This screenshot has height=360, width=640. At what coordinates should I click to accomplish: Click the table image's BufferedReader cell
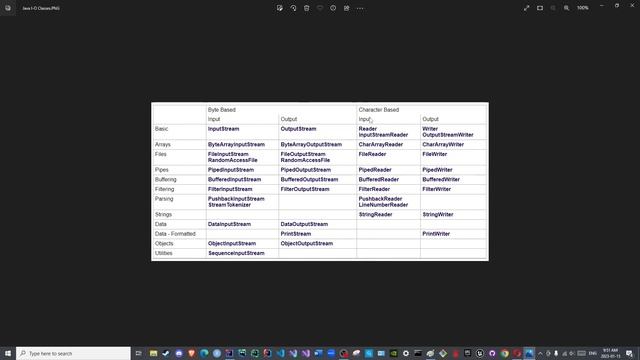pyautogui.click(x=378, y=180)
